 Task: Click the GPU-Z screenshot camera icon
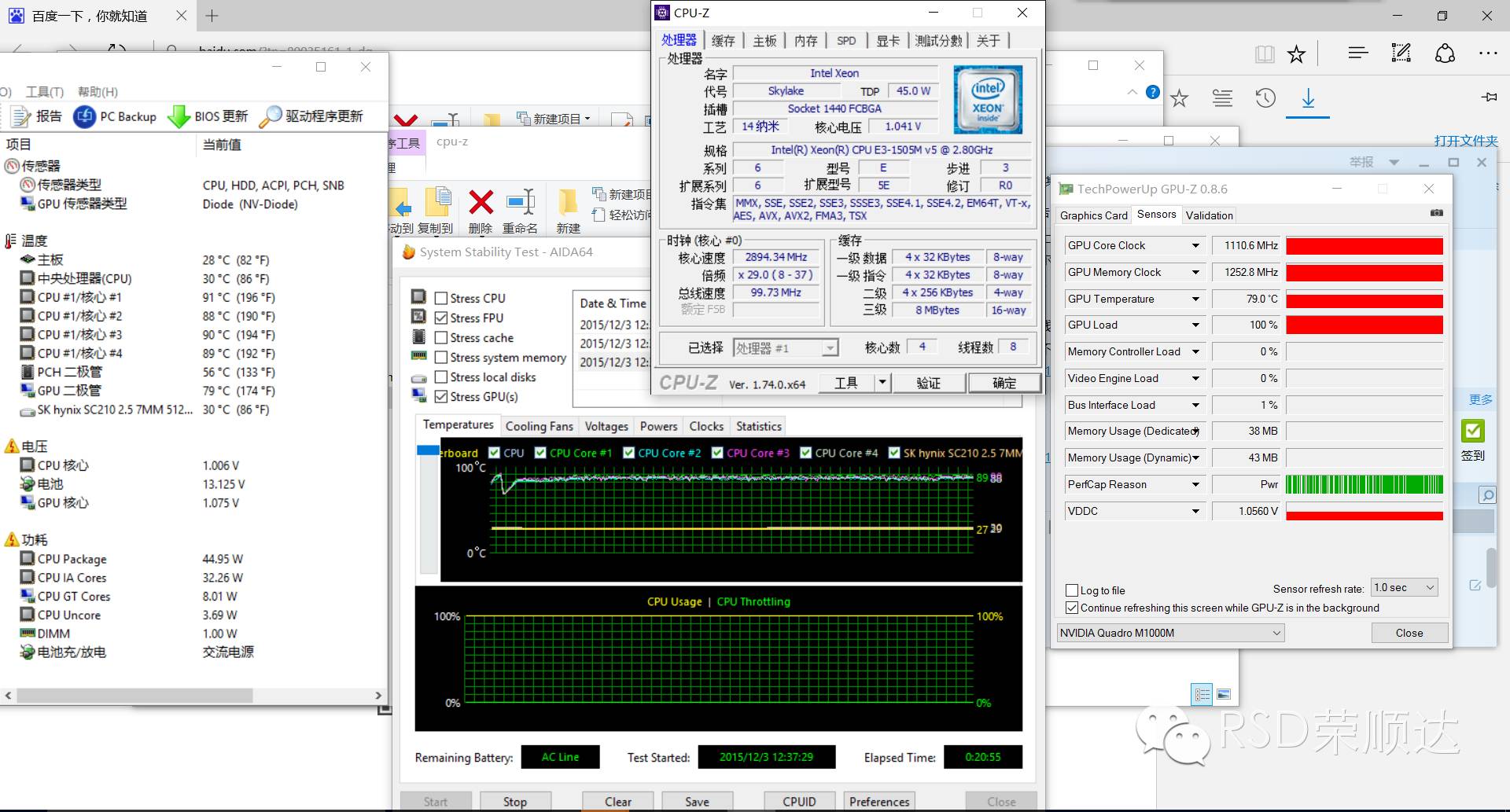(1436, 213)
